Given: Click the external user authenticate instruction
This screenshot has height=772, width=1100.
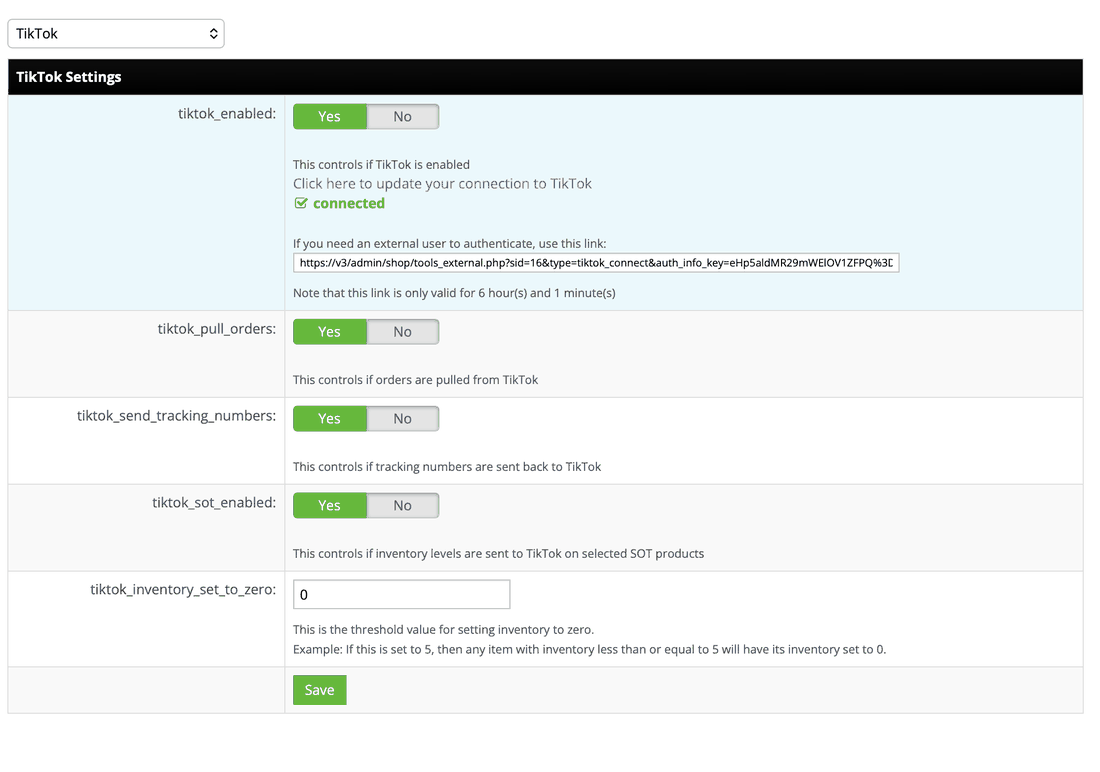Looking at the screenshot, I should (450, 244).
